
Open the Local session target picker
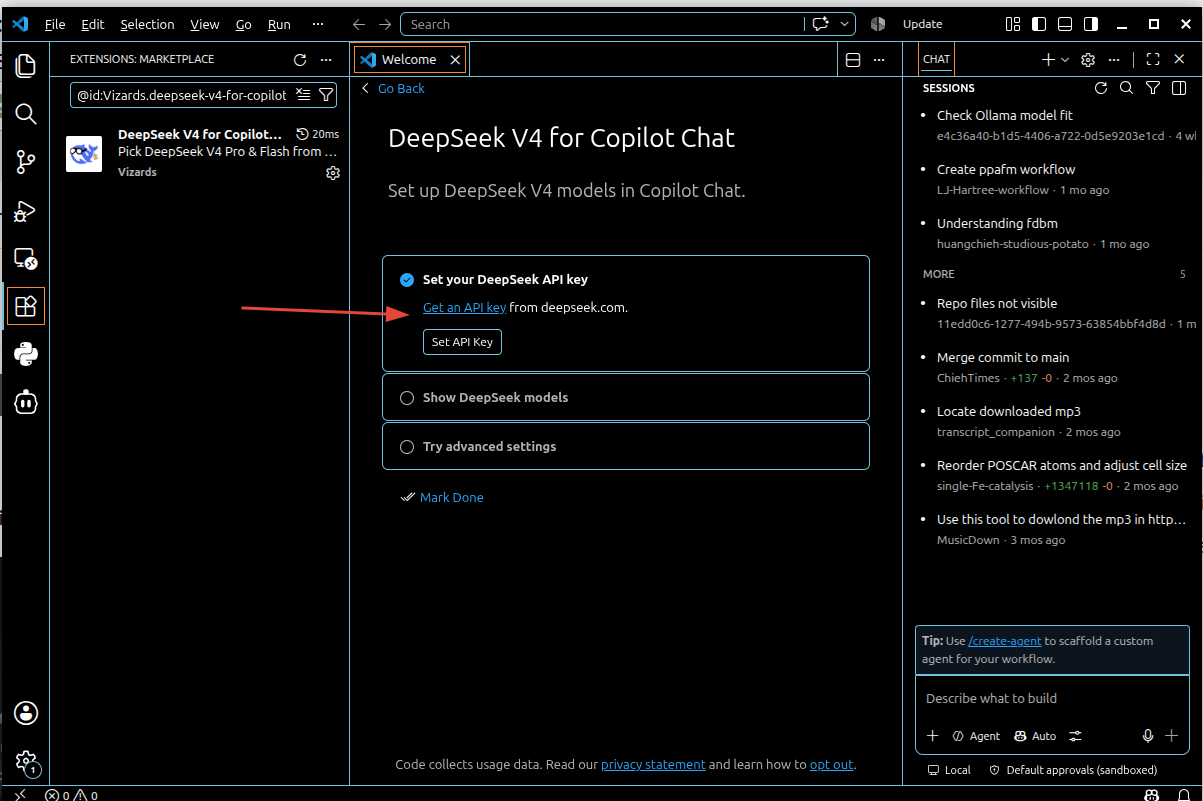pyautogui.click(x=950, y=770)
